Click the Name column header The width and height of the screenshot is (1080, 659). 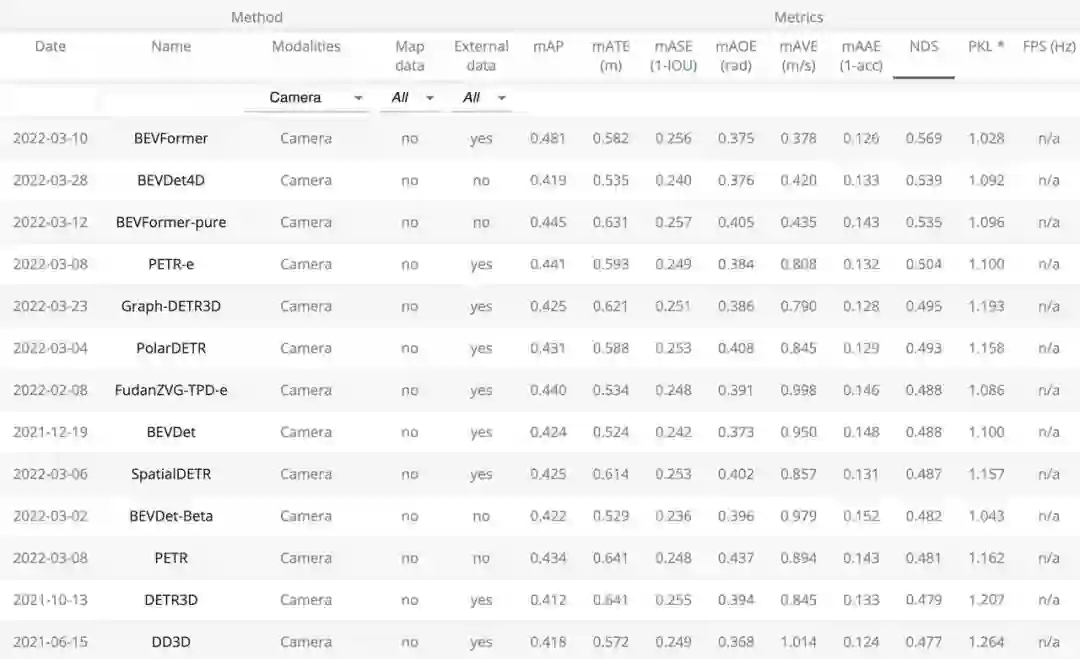pyautogui.click(x=171, y=47)
